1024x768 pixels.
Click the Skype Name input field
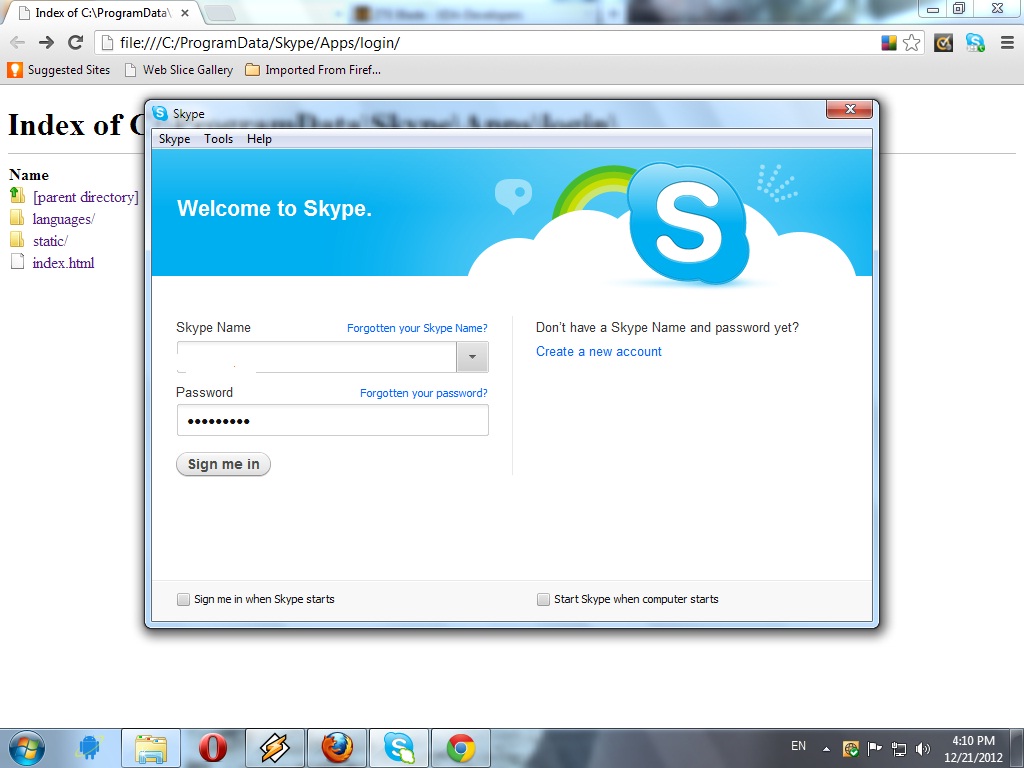tap(317, 357)
